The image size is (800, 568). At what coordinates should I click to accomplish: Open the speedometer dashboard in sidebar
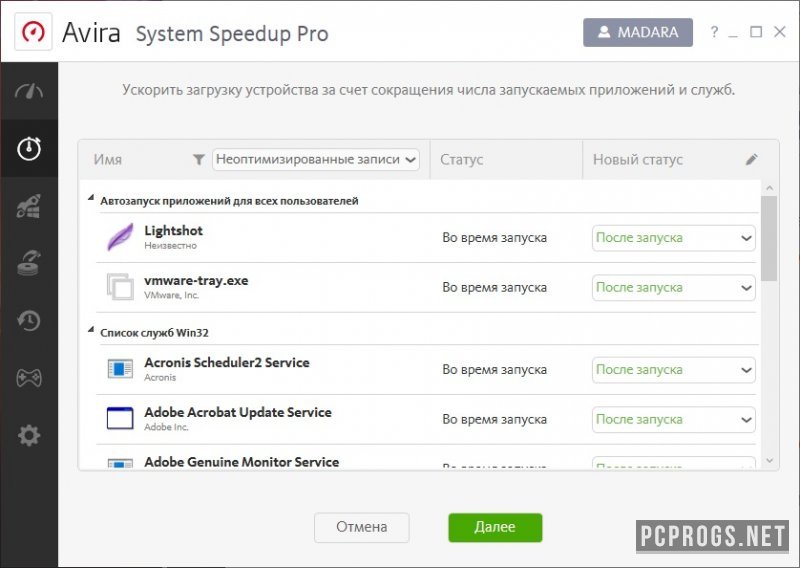pyautogui.click(x=29, y=91)
